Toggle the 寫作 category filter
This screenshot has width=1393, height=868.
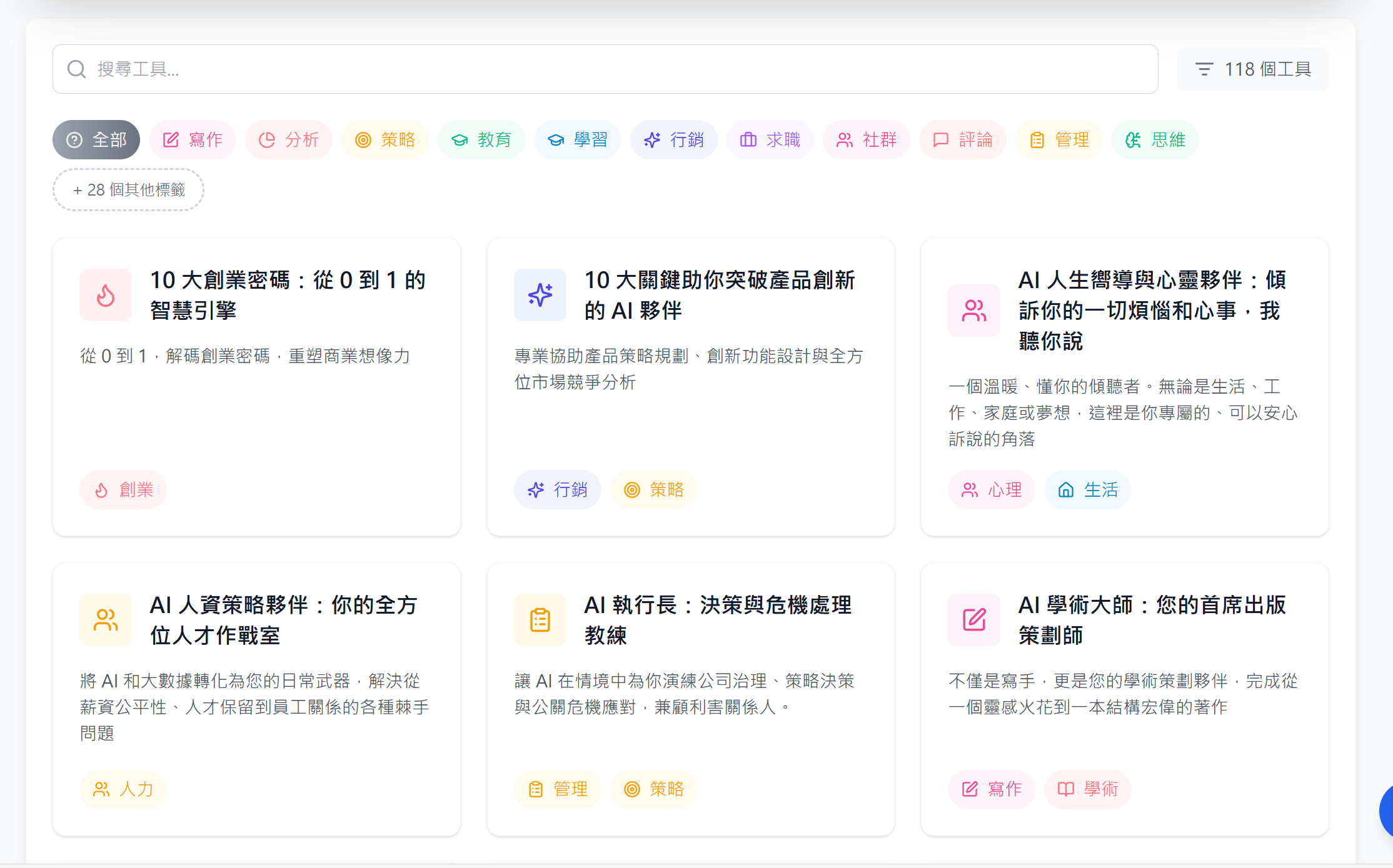point(192,139)
